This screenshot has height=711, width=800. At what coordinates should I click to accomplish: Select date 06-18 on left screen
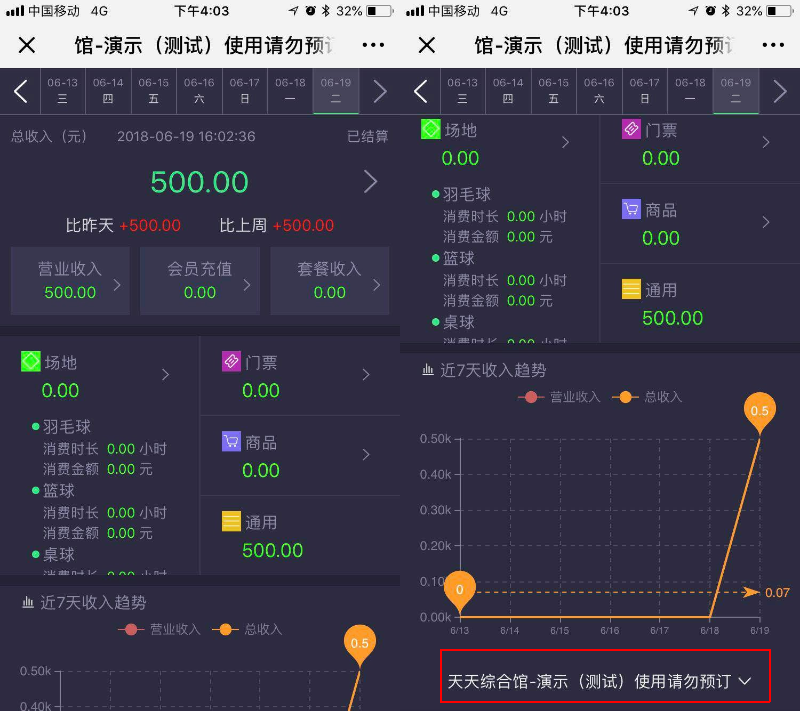click(x=290, y=91)
